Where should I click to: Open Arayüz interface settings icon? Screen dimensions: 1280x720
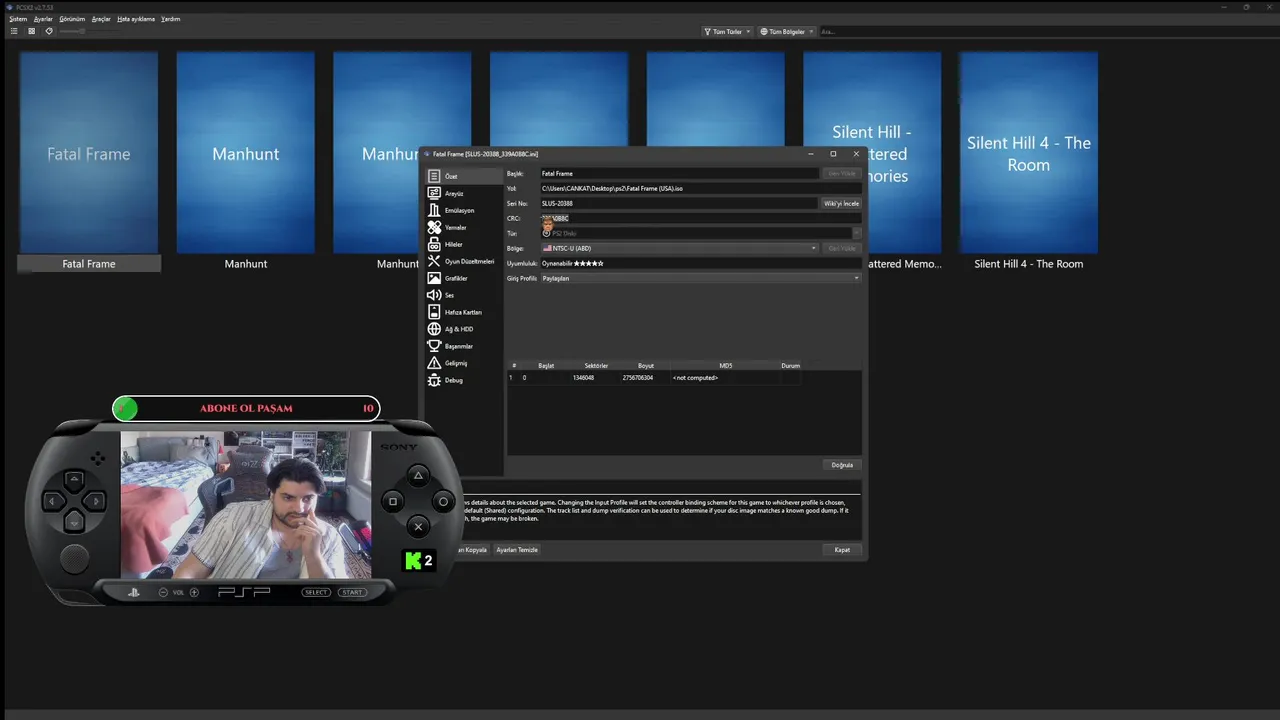[434, 193]
